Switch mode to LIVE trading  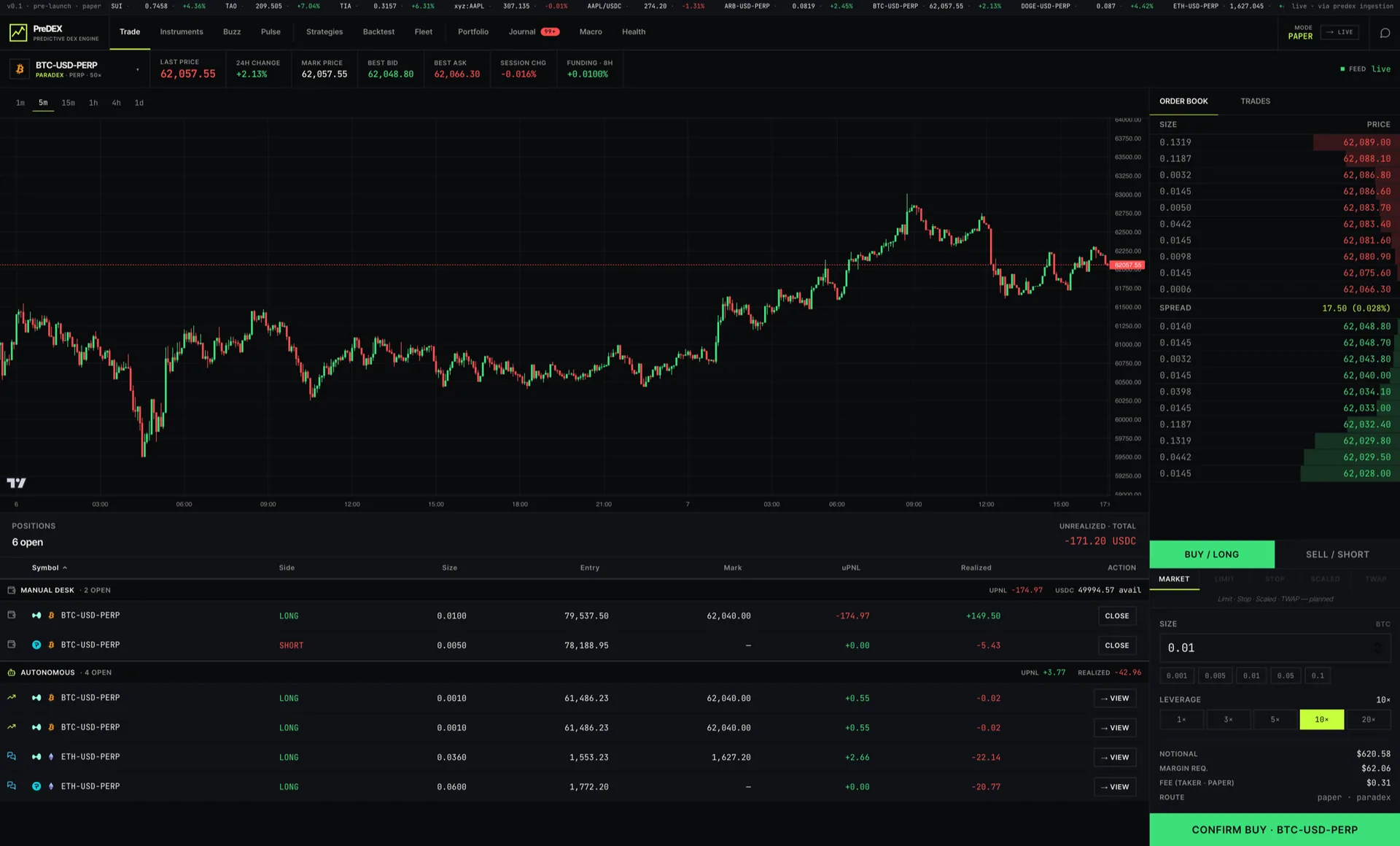click(1339, 32)
